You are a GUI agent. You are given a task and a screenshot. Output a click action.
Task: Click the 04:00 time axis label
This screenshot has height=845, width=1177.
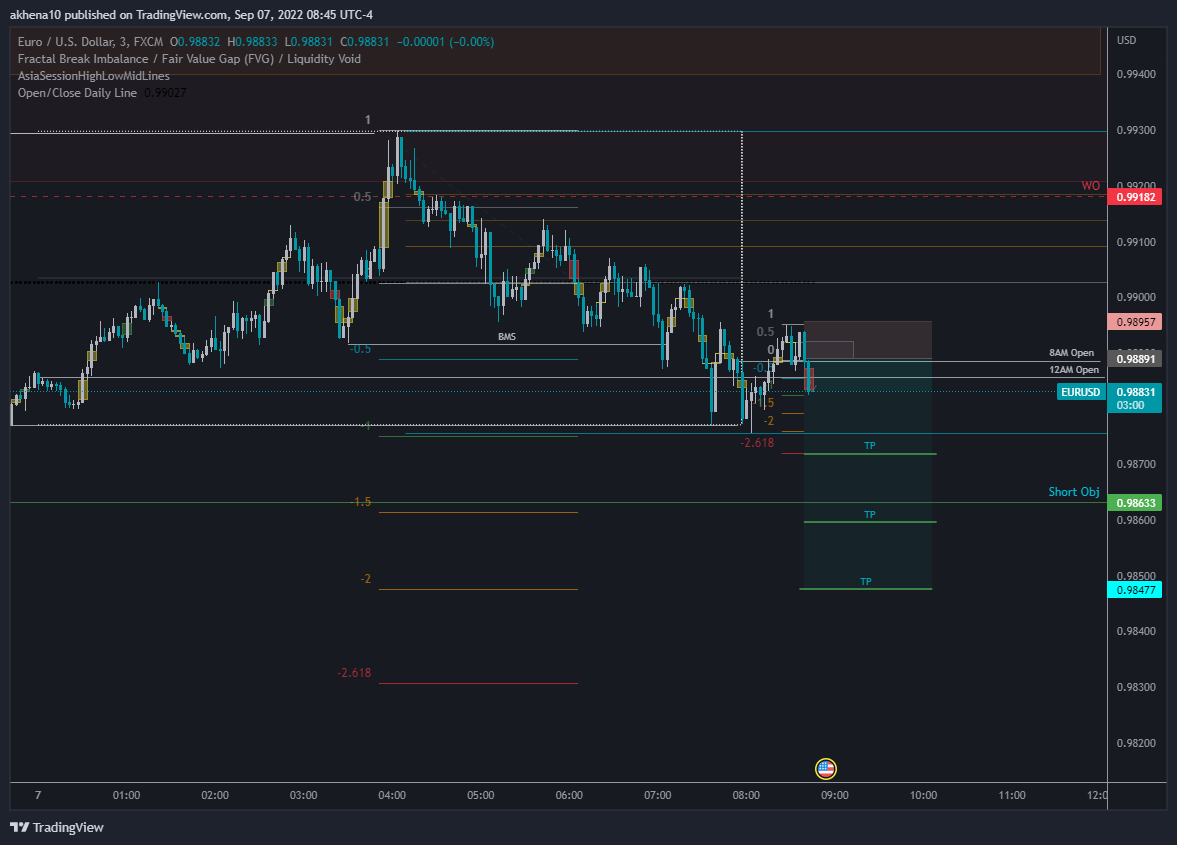(x=392, y=795)
